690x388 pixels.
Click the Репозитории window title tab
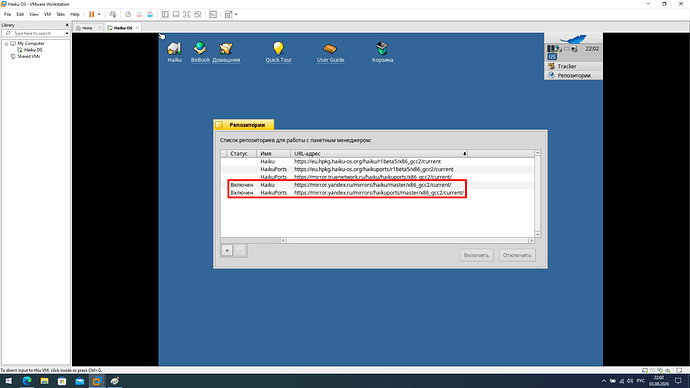pyautogui.click(x=244, y=125)
